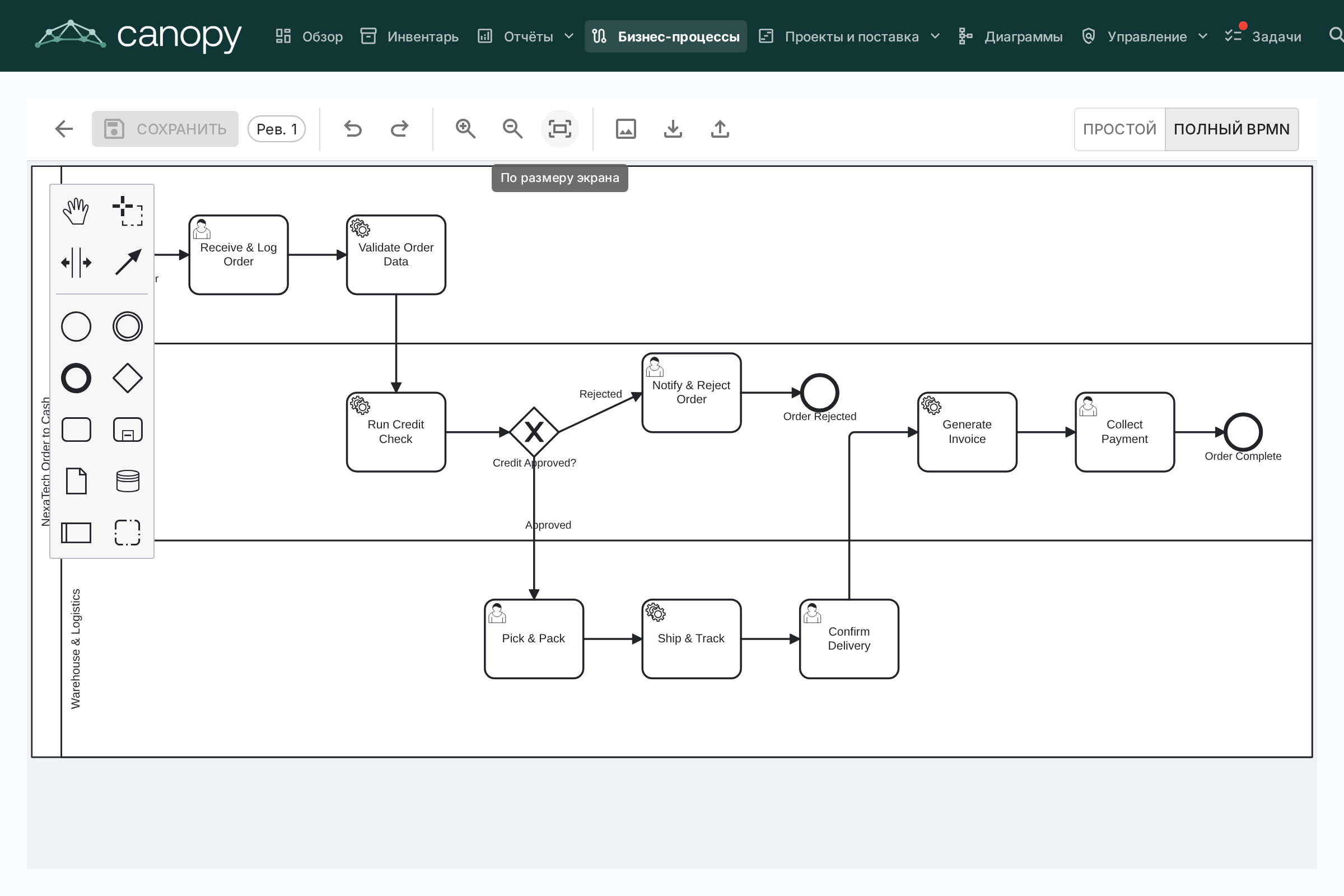Pick the data store cylinder from palette
Image resolution: width=1344 pixels, height=896 pixels.
[128, 481]
